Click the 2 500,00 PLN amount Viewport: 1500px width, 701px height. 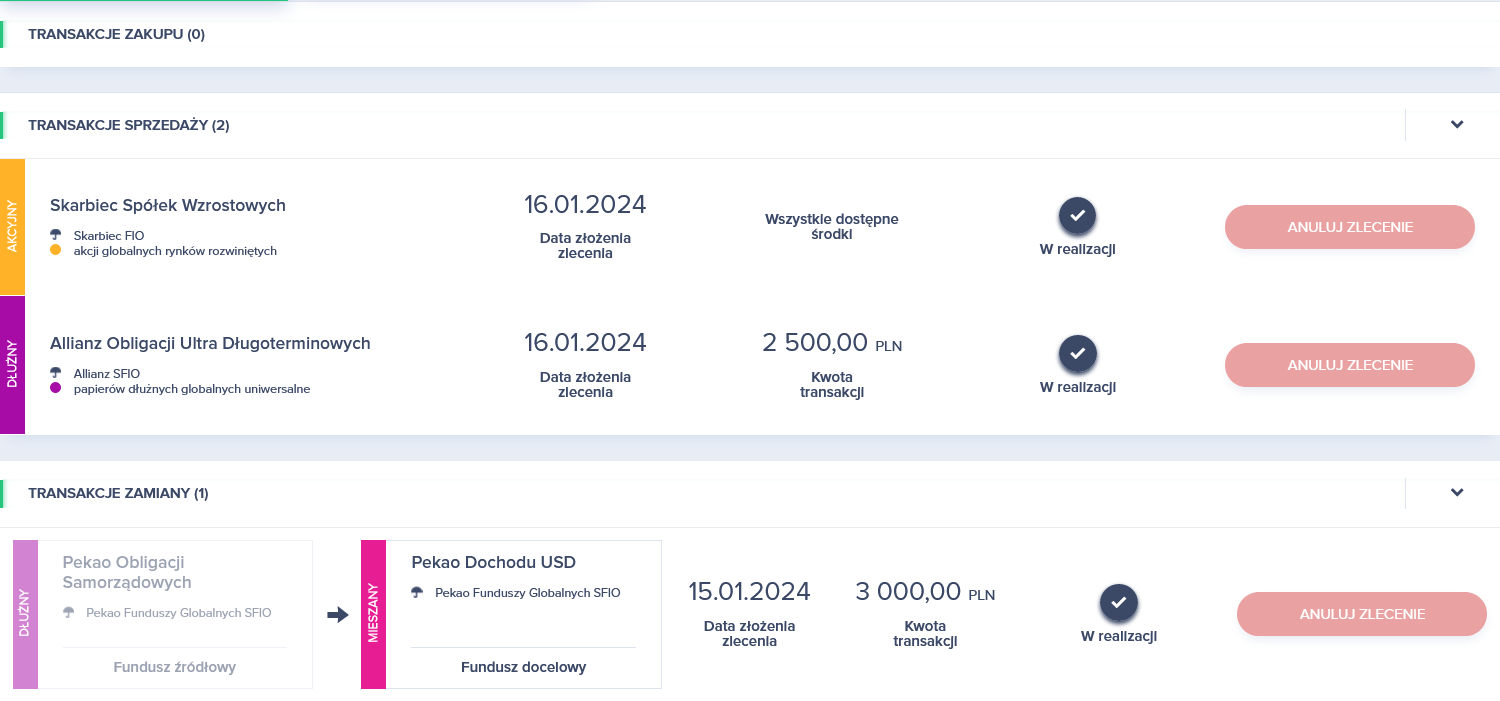click(832, 343)
